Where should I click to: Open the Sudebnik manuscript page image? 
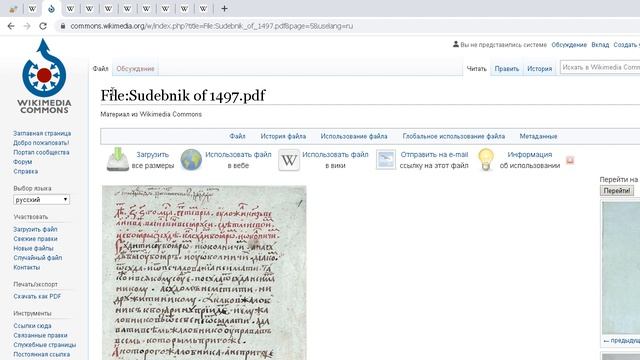click(204, 273)
